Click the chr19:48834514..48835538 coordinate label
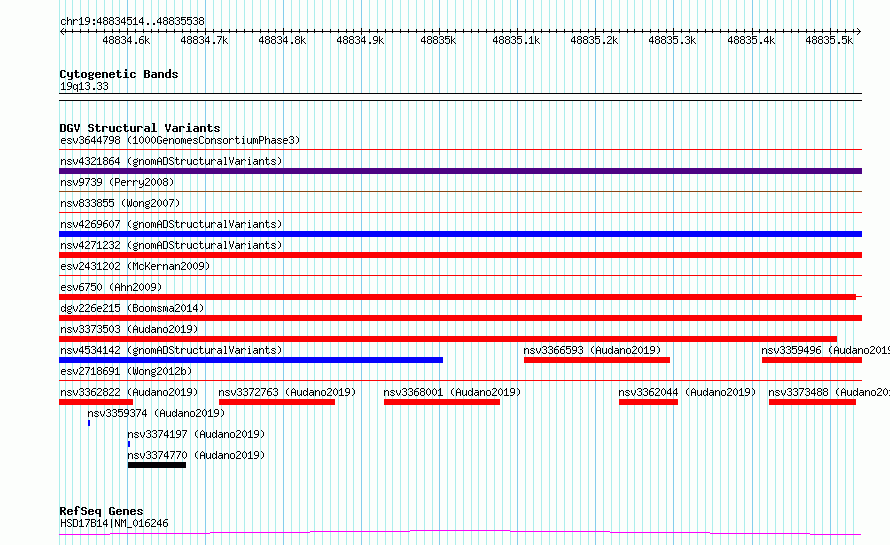Screen dimensions: 890x545 pyautogui.click(x=132, y=22)
